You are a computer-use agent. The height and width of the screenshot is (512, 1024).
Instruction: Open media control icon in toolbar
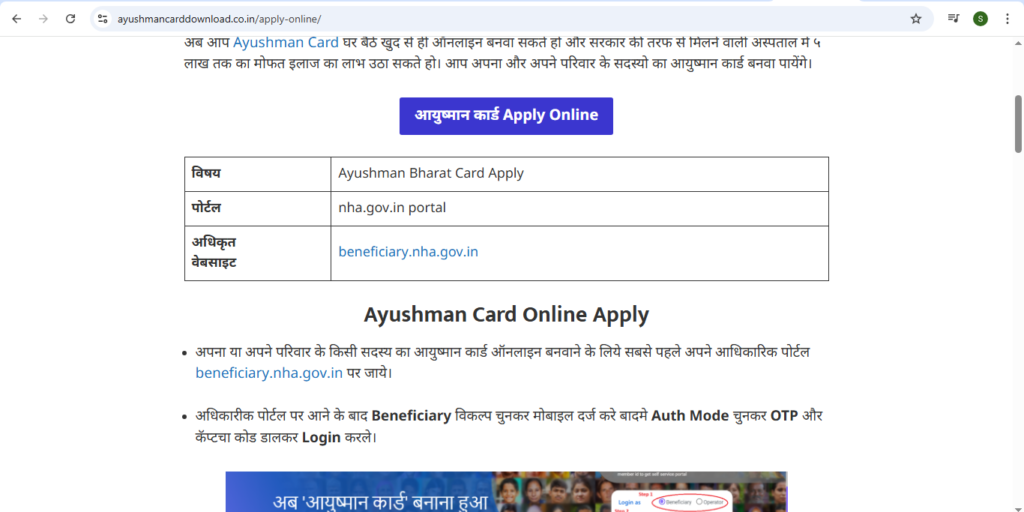point(953,19)
